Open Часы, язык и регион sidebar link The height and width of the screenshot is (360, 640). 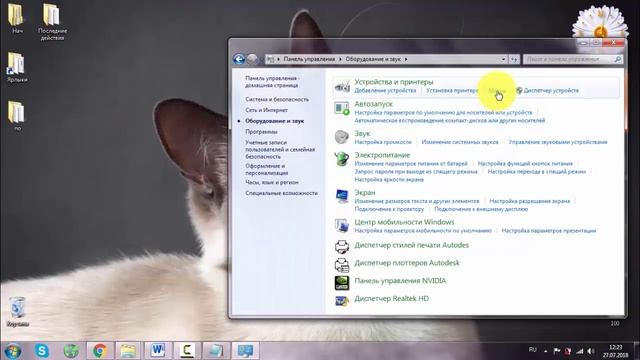(271, 182)
